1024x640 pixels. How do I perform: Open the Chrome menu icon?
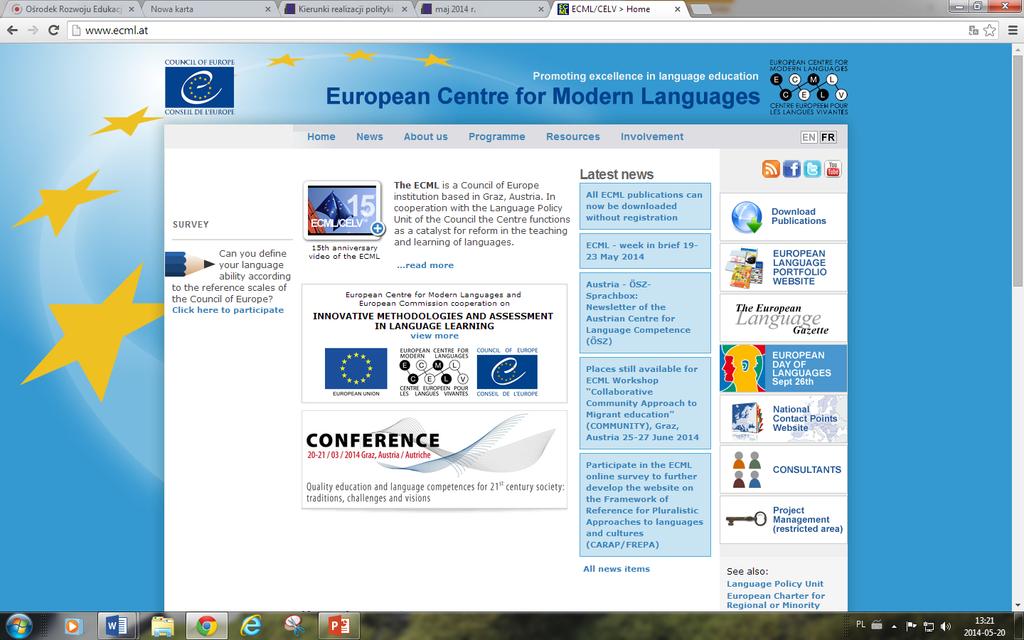point(1012,30)
